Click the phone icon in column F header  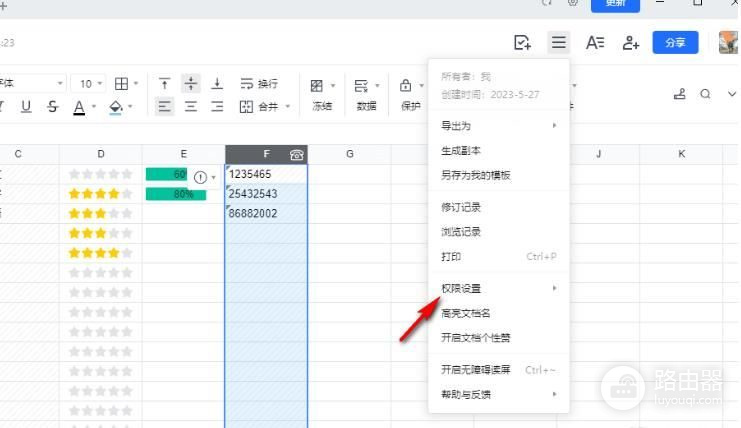pos(297,154)
